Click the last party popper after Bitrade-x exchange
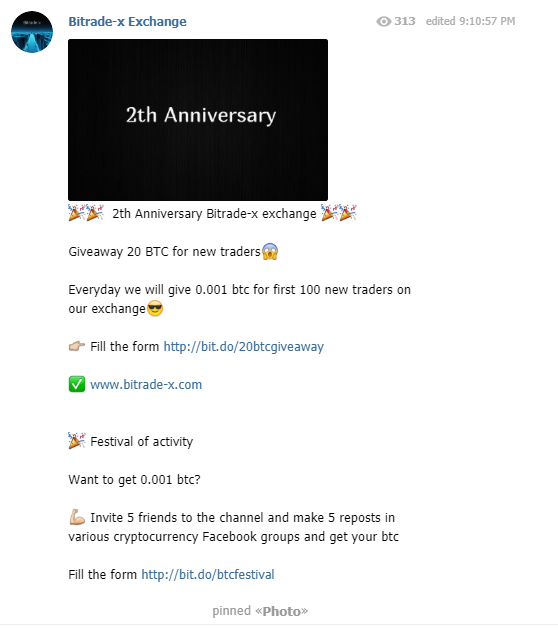This screenshot has width=558, height=634. coord(348,213)
